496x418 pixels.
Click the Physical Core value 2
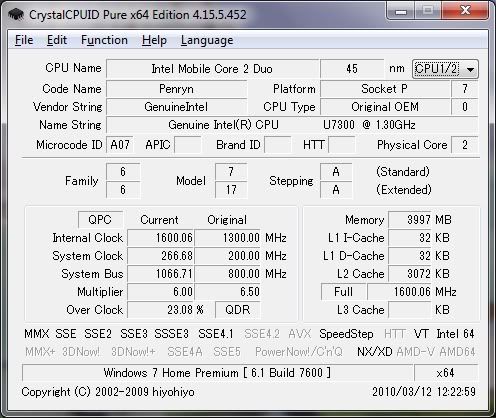click(x=465, y=145)
